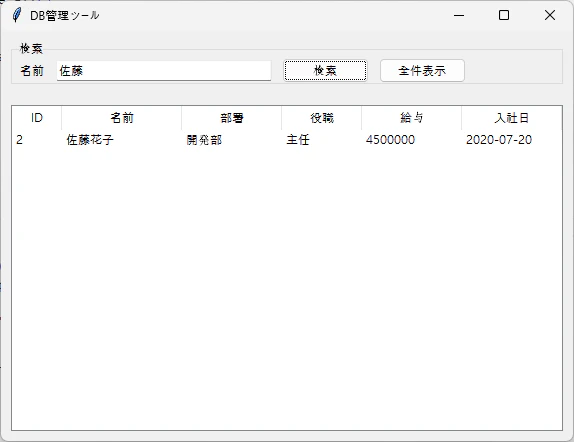Click the hire date 2020-07-20
This screenshot has height=442, width=574.
click(x=499, y=140)
